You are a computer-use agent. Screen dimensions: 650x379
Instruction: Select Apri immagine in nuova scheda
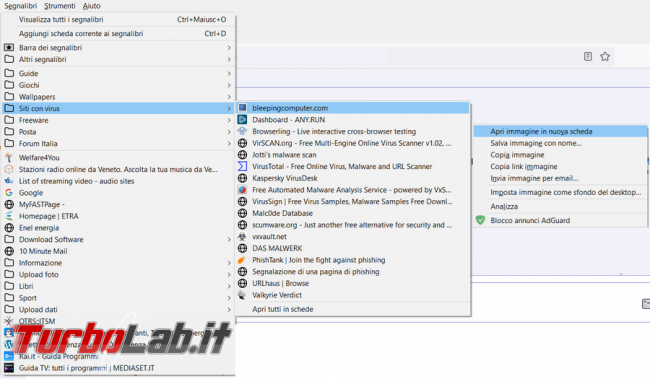tap(560, 131)
